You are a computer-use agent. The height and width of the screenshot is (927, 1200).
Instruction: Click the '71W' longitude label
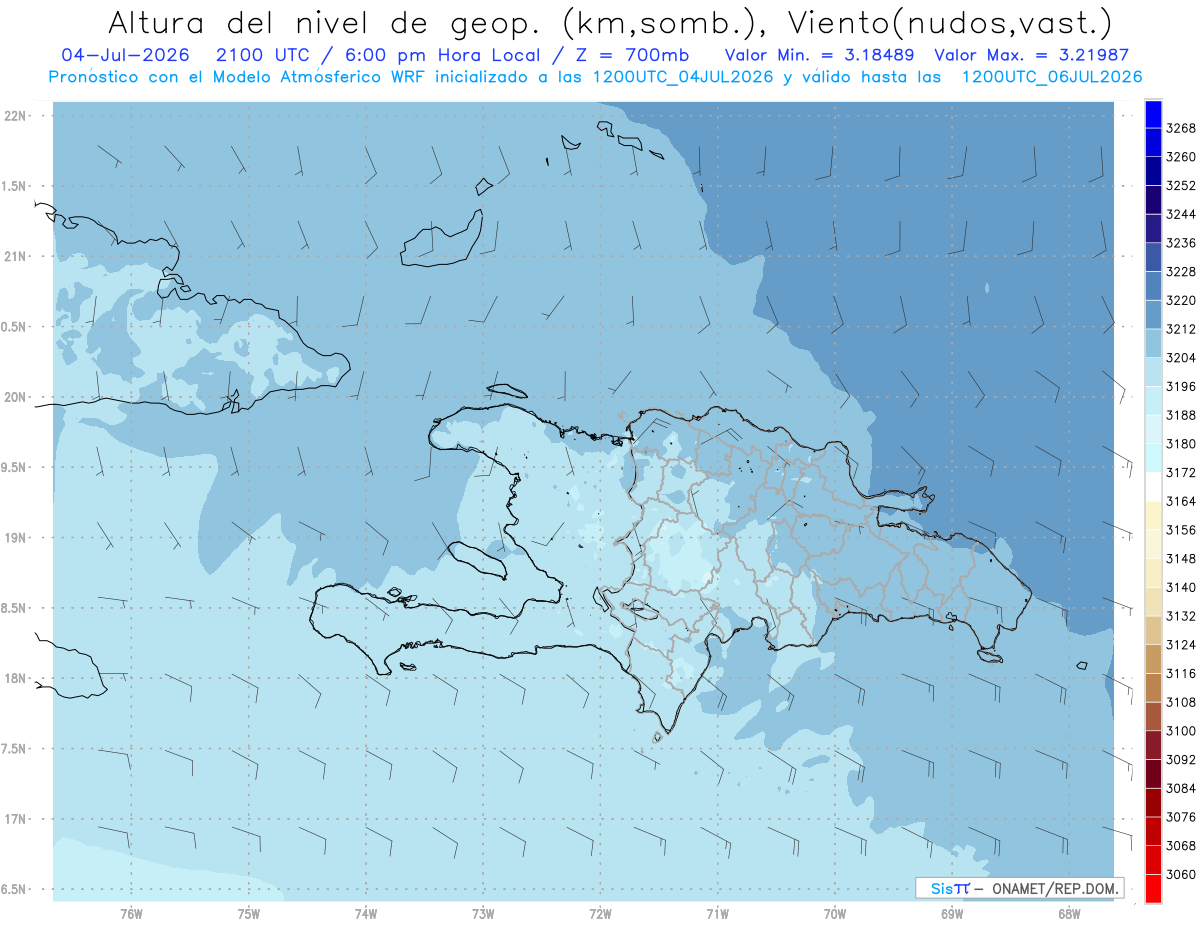(x=717, y=914)
